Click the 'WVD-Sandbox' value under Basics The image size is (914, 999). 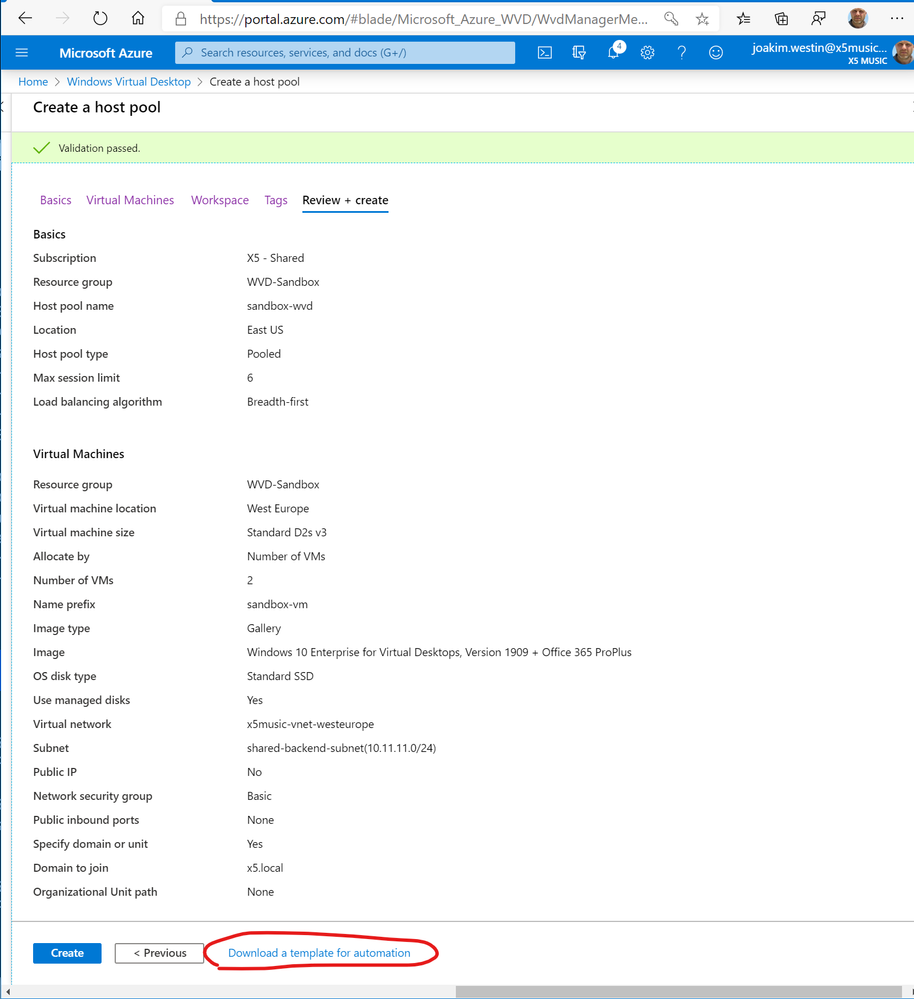[283, 282]
